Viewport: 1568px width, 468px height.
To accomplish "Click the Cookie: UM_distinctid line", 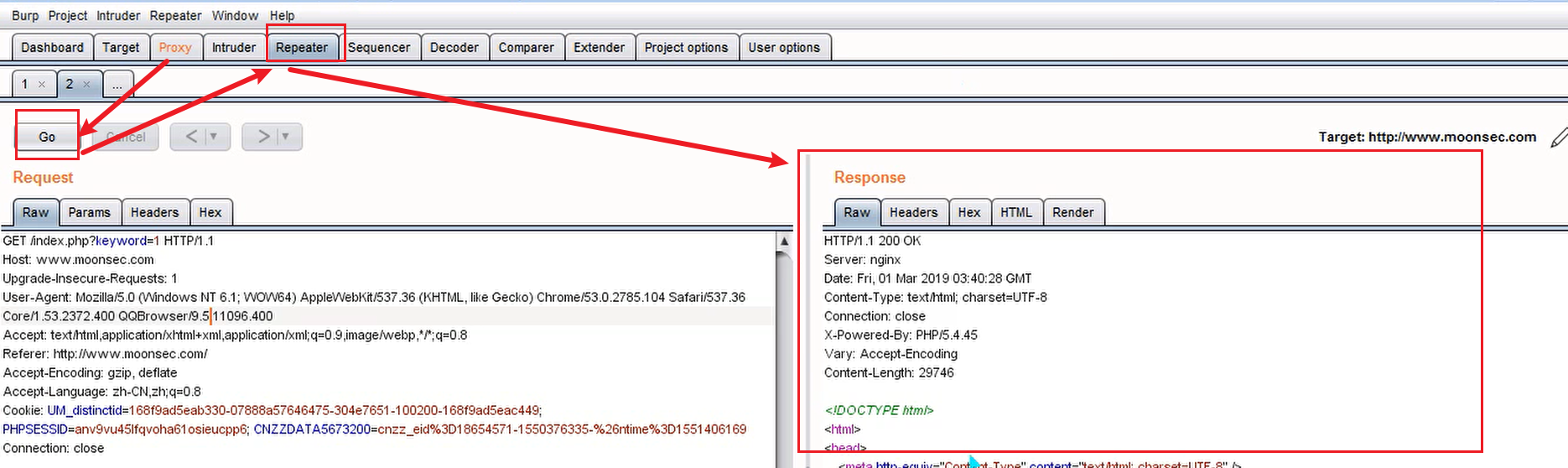I will pos(273,410).
